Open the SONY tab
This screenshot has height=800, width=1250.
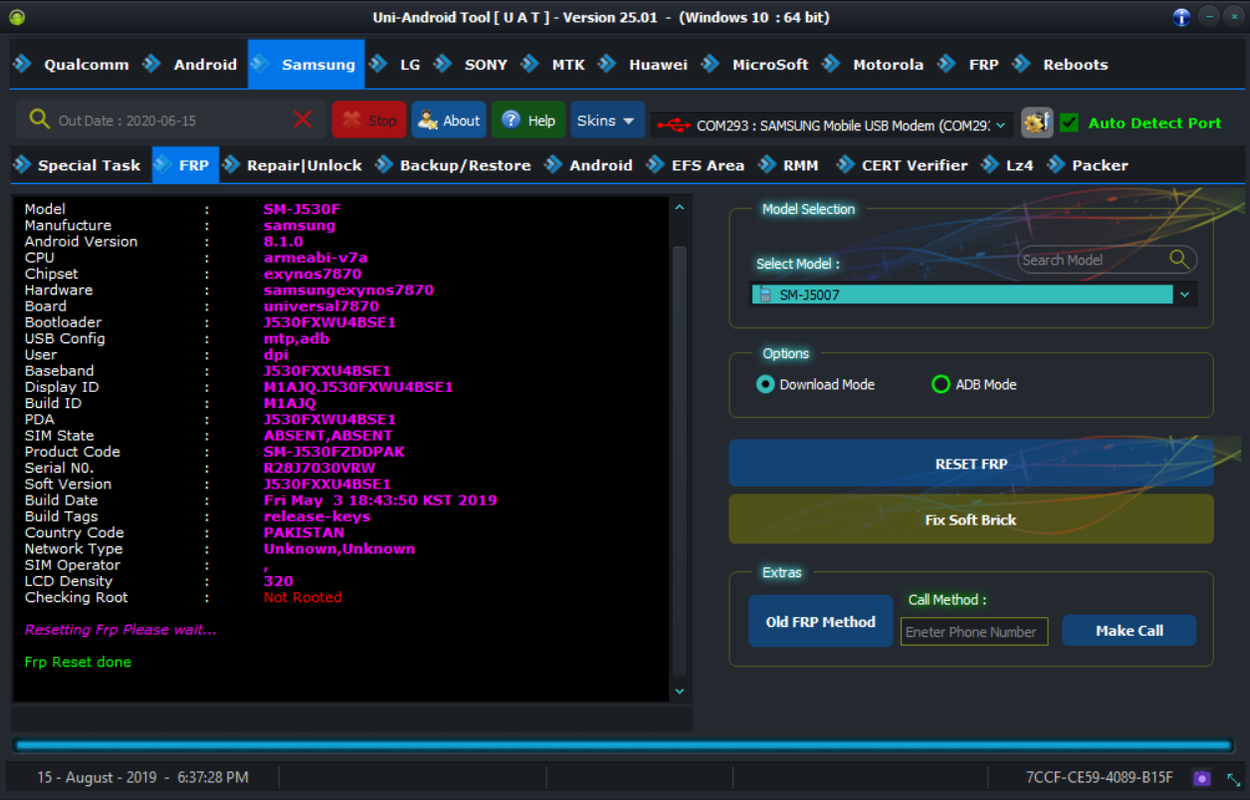[x=472, y=64]
